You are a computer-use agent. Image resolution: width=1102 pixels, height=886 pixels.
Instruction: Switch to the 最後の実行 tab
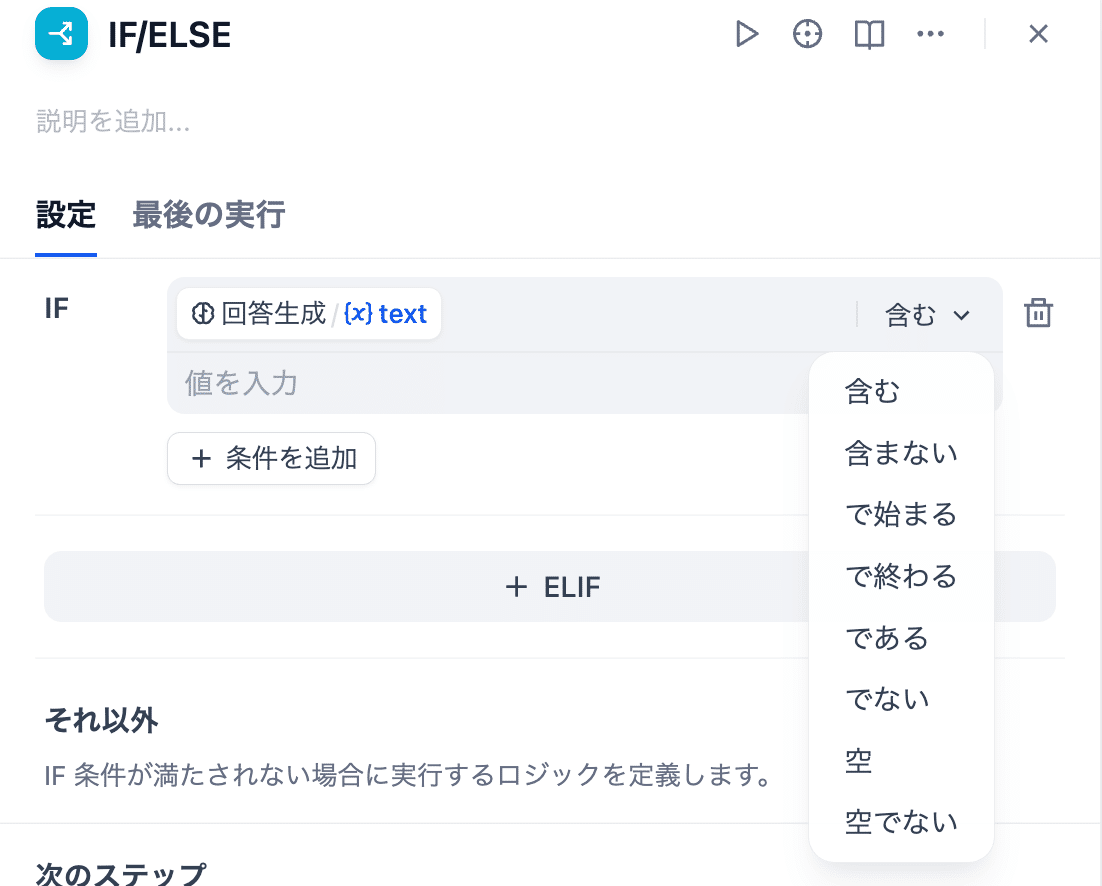click(x=208, y=214)
